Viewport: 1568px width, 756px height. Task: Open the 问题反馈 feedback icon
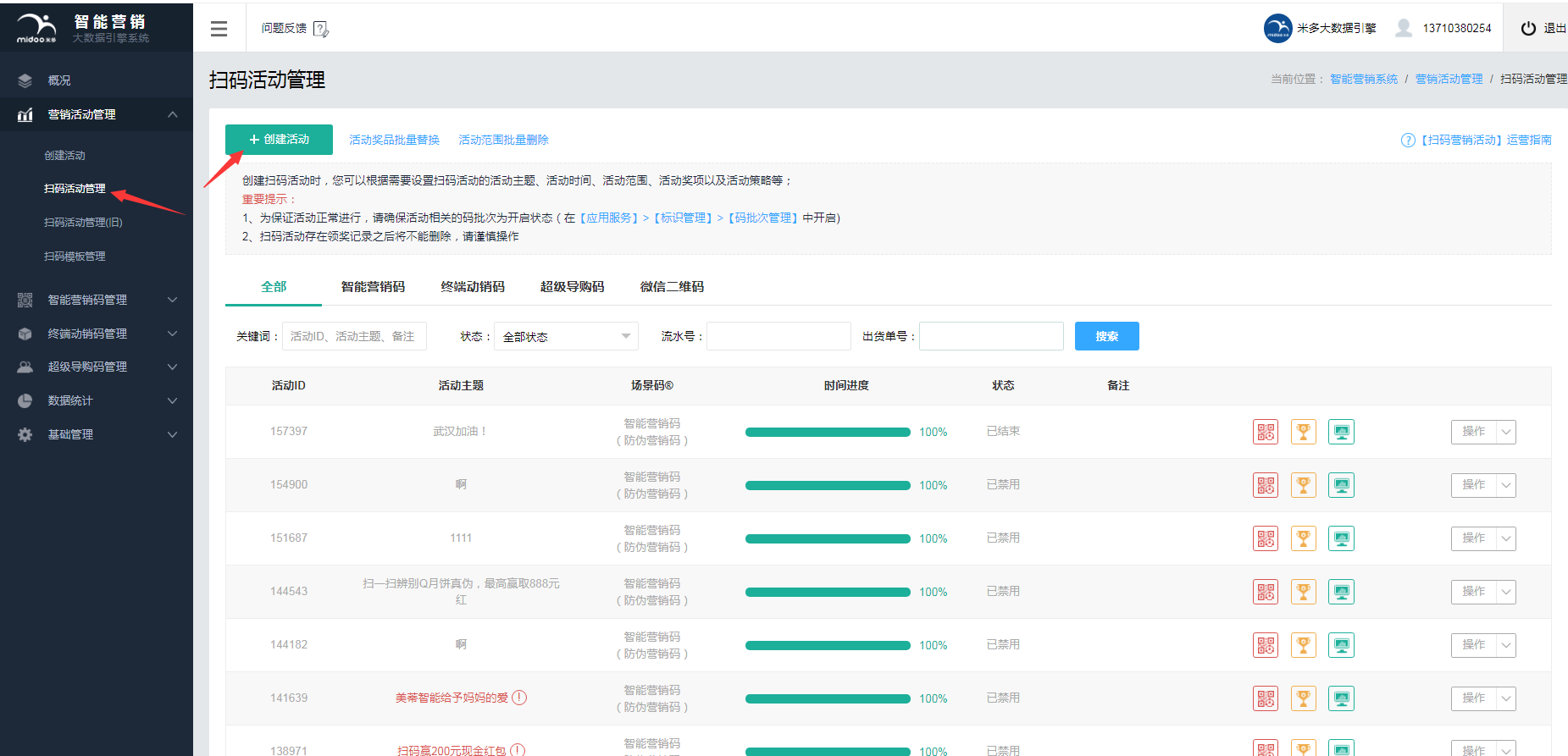(321, 29)
